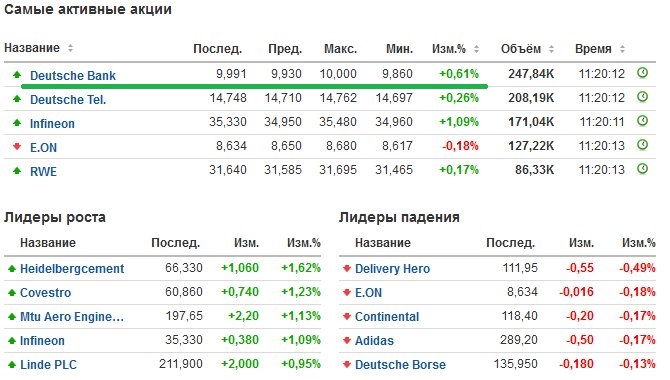Sort active stocks by Время arrows
Viewport: 670px width, 380px height.
[x=622, y=49]
